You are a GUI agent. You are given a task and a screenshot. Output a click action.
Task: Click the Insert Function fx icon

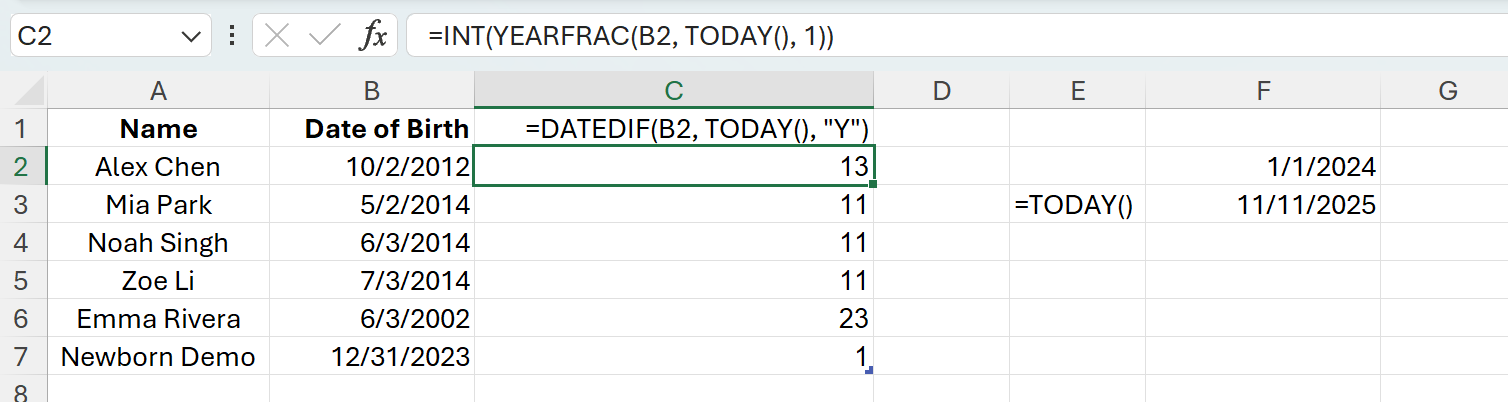pyautogui.click(x=372, y=37)
